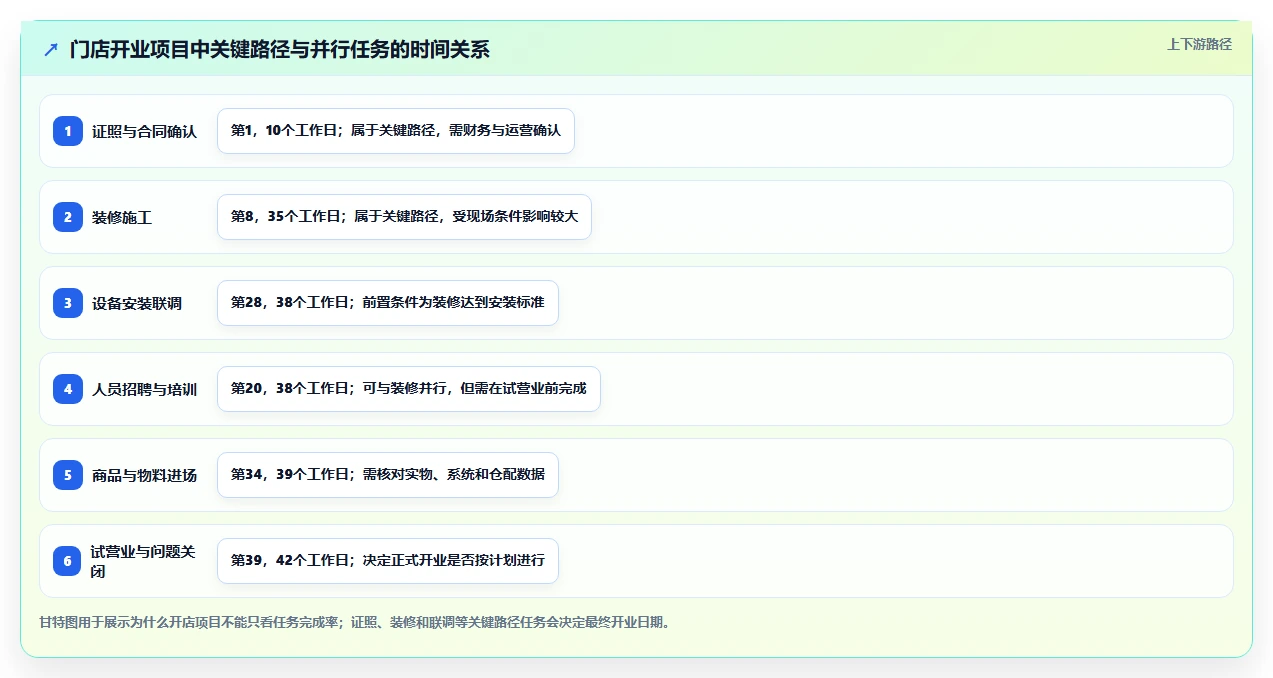Select step number badge 2

(x=68, y=217)
